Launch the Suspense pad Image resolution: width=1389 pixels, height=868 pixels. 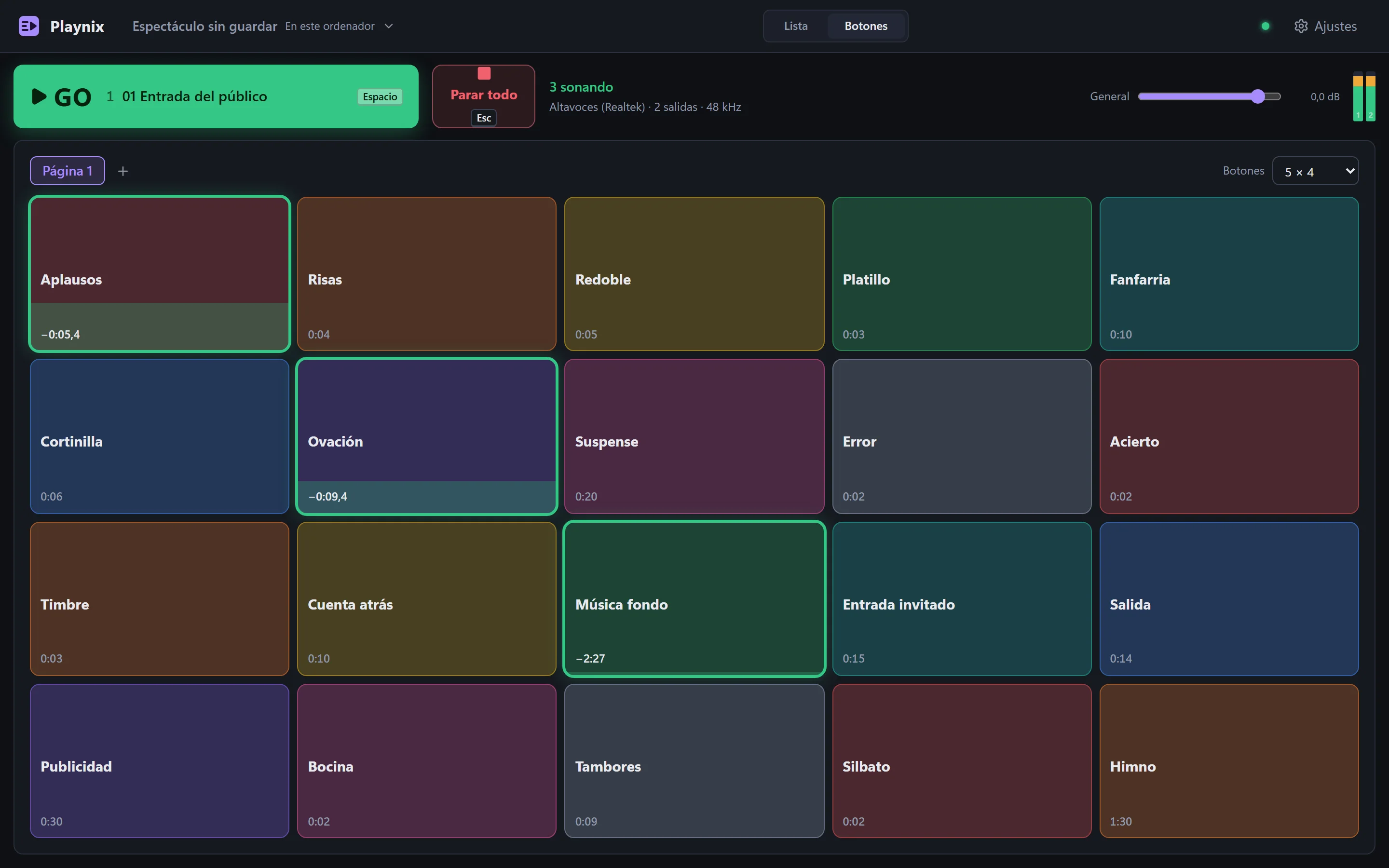tap(694, 436)
